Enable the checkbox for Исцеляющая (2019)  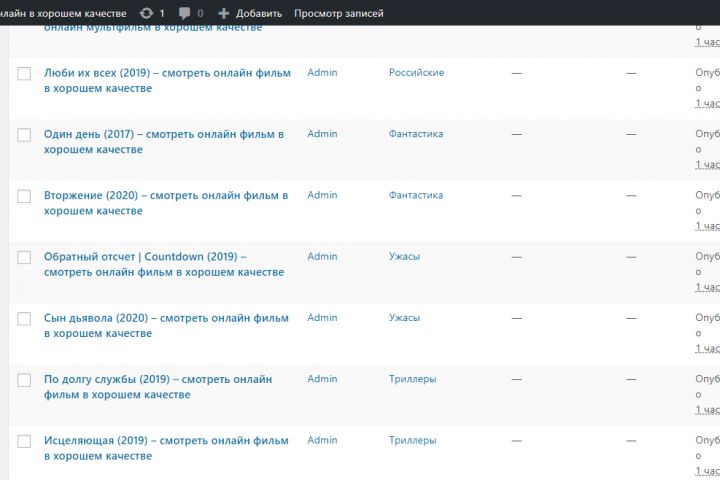click(x=25, y=441)
